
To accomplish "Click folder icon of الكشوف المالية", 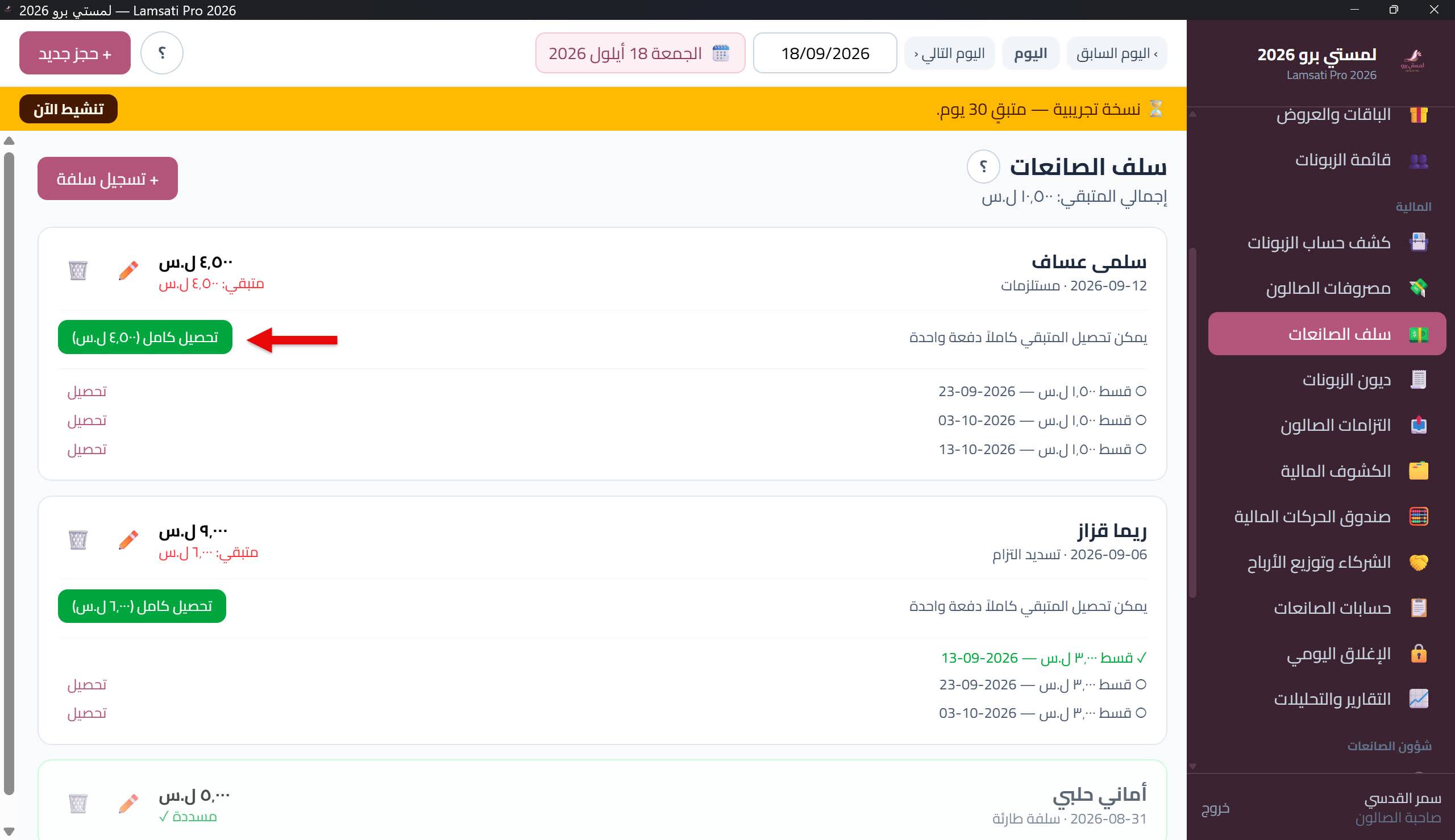I will [1418, 471].
